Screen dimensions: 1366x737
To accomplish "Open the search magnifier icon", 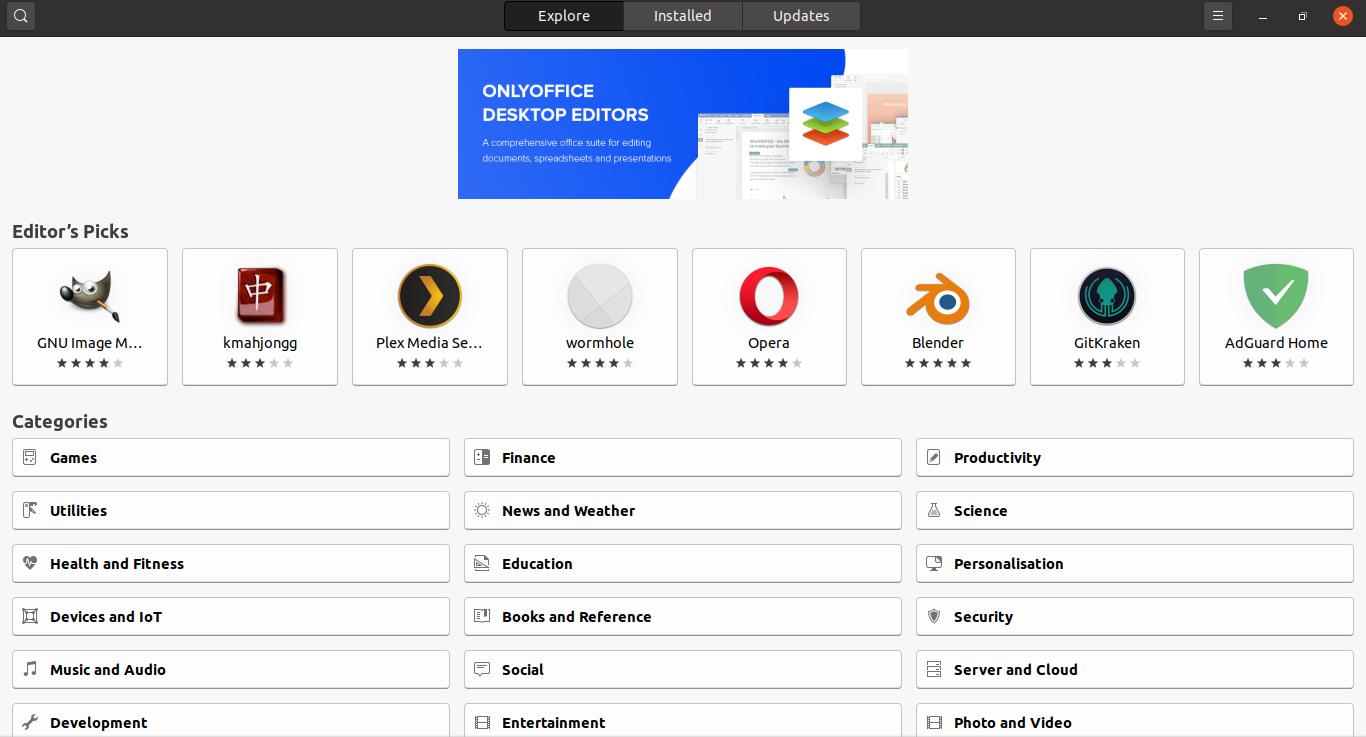I will pos(20,16).
